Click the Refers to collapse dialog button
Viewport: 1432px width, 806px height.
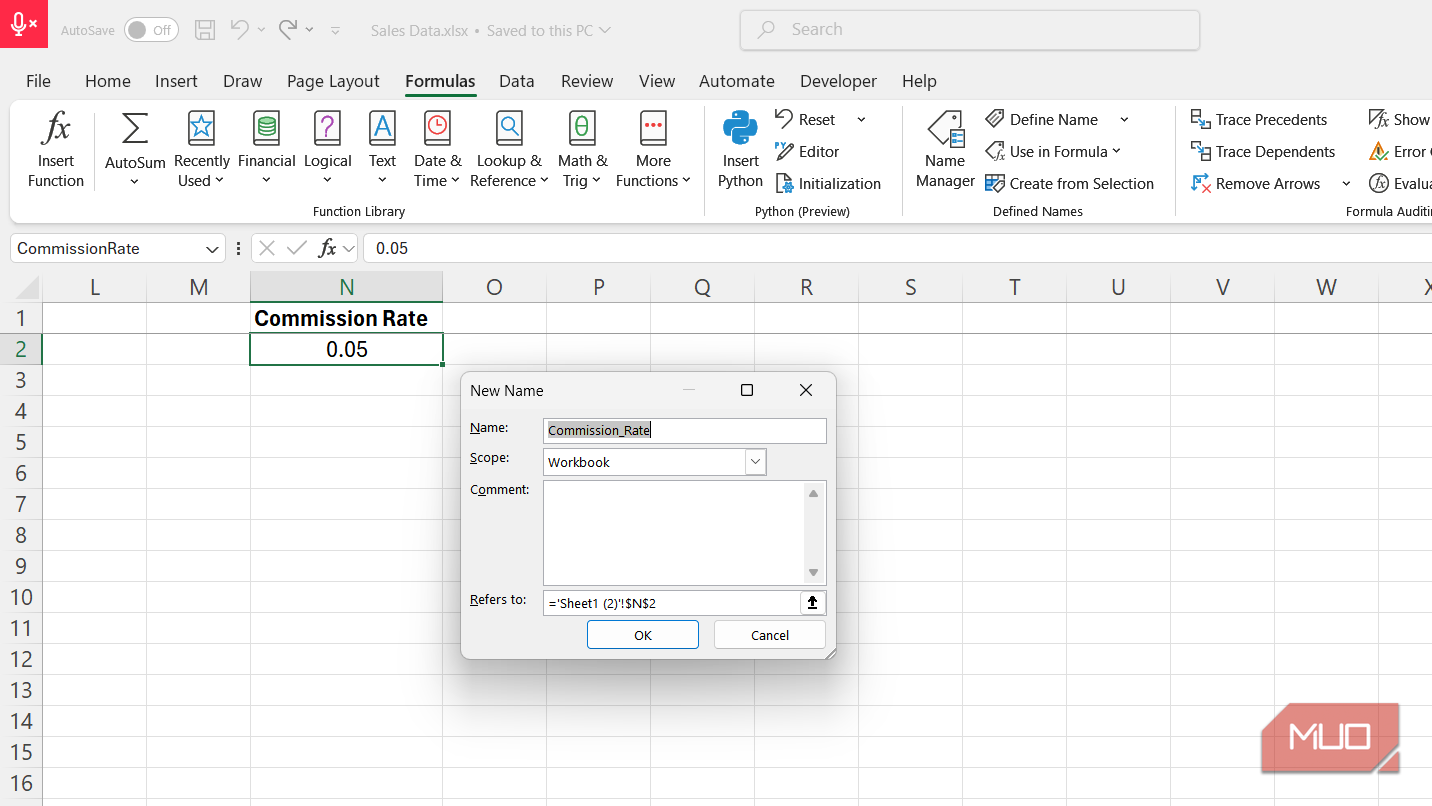tap(813, 603)
